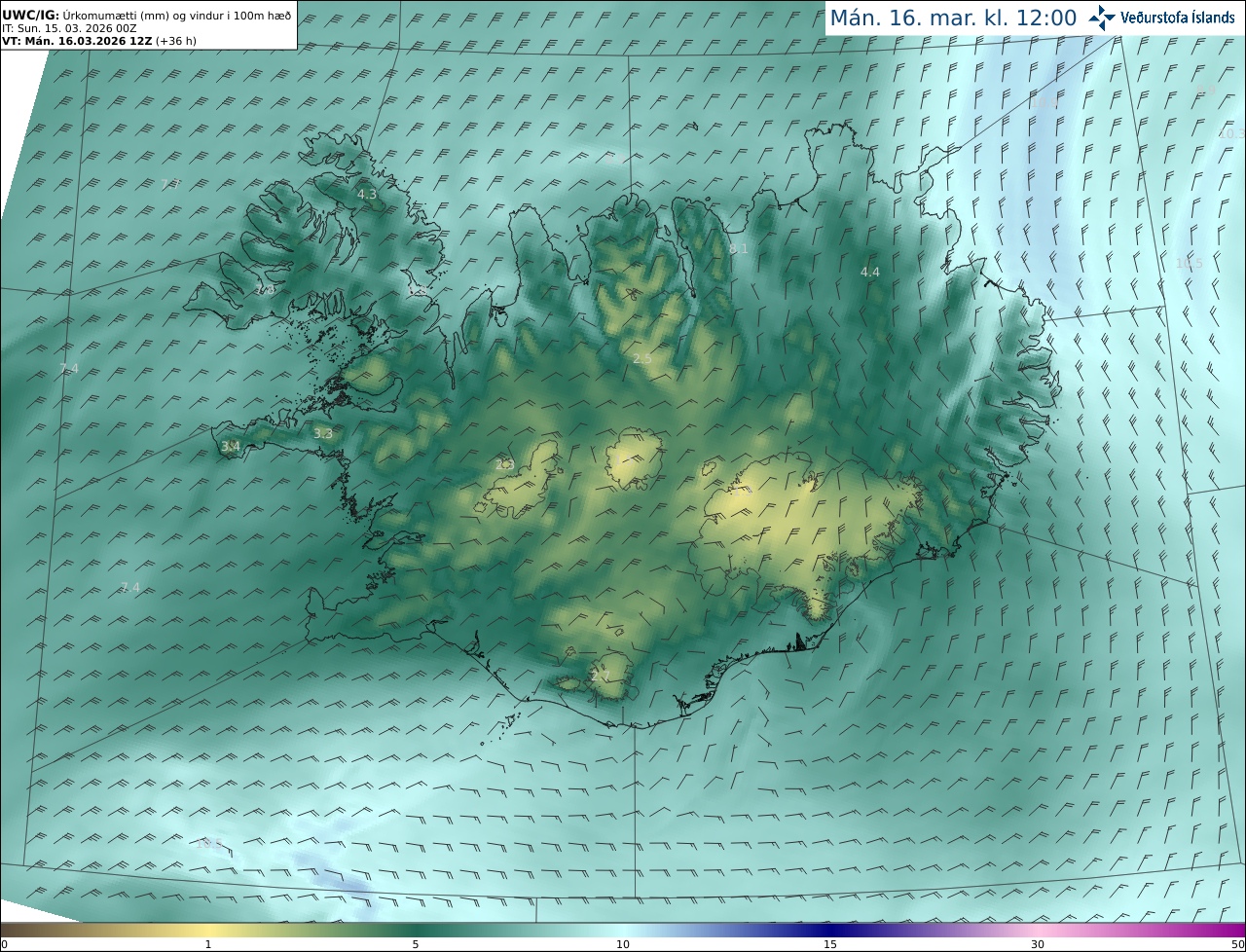This screenshot has height=952, width=1246.
Task: Click the 8.1 value on the map
Action: (x=739, y=249)
